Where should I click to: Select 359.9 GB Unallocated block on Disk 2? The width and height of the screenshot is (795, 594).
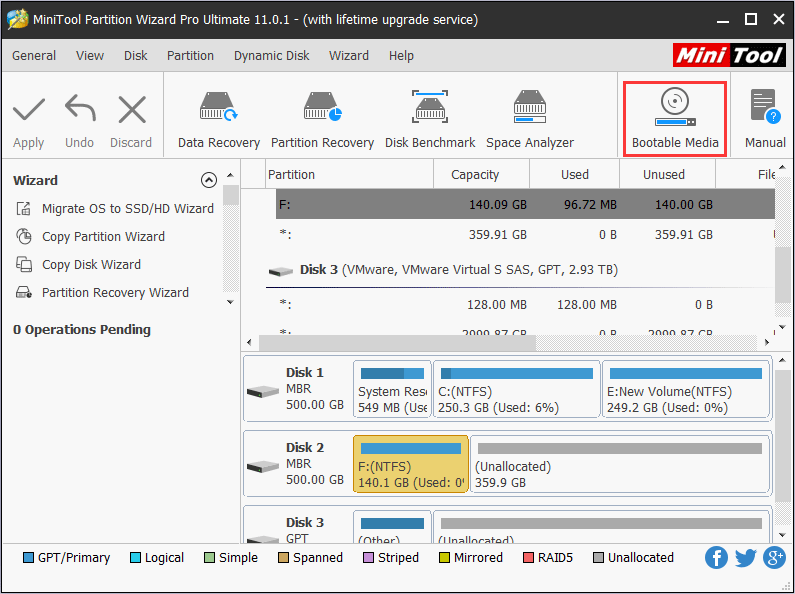click(620, 464)
